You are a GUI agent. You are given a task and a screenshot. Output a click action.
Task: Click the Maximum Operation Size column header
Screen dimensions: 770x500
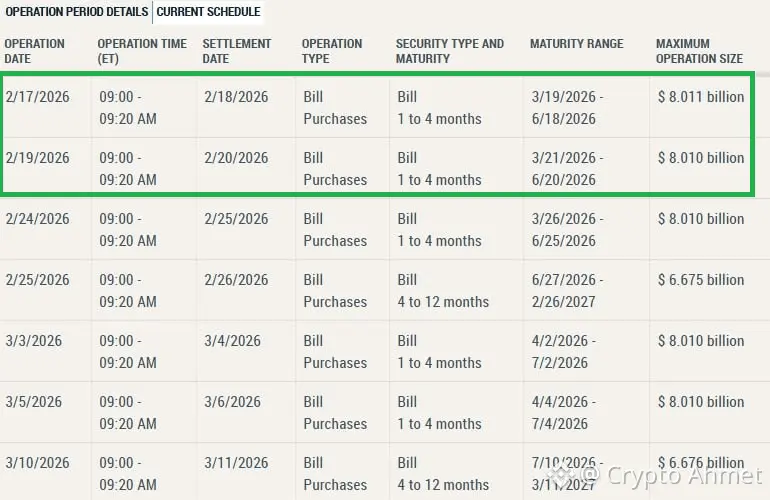click(x=699, y=51)
